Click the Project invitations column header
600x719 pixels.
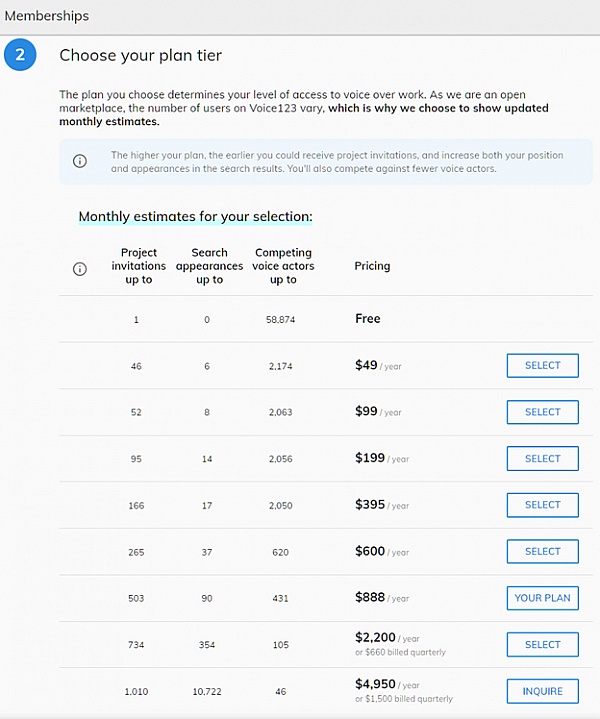click(x=139, y=266)
